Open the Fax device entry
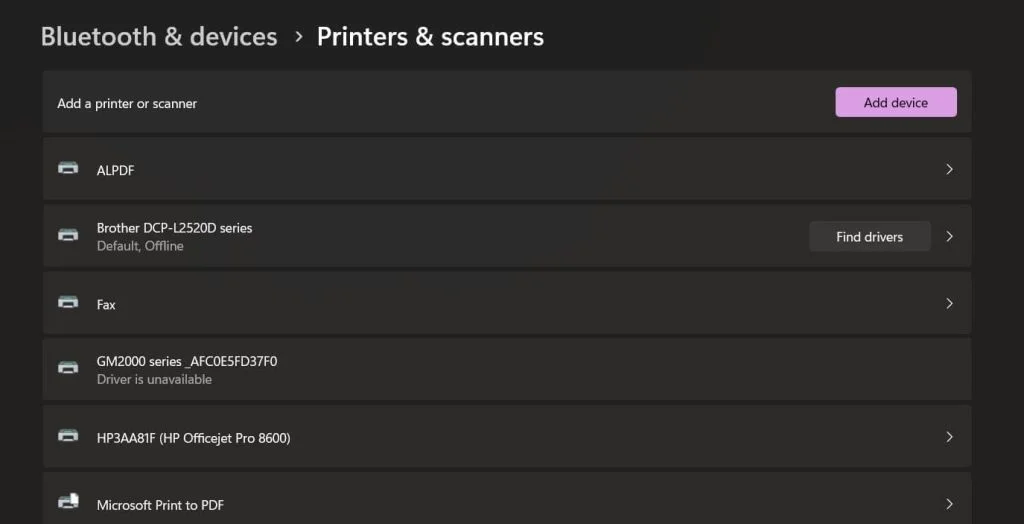Viewport: 1024px width, 524px height. click(106, 304)
